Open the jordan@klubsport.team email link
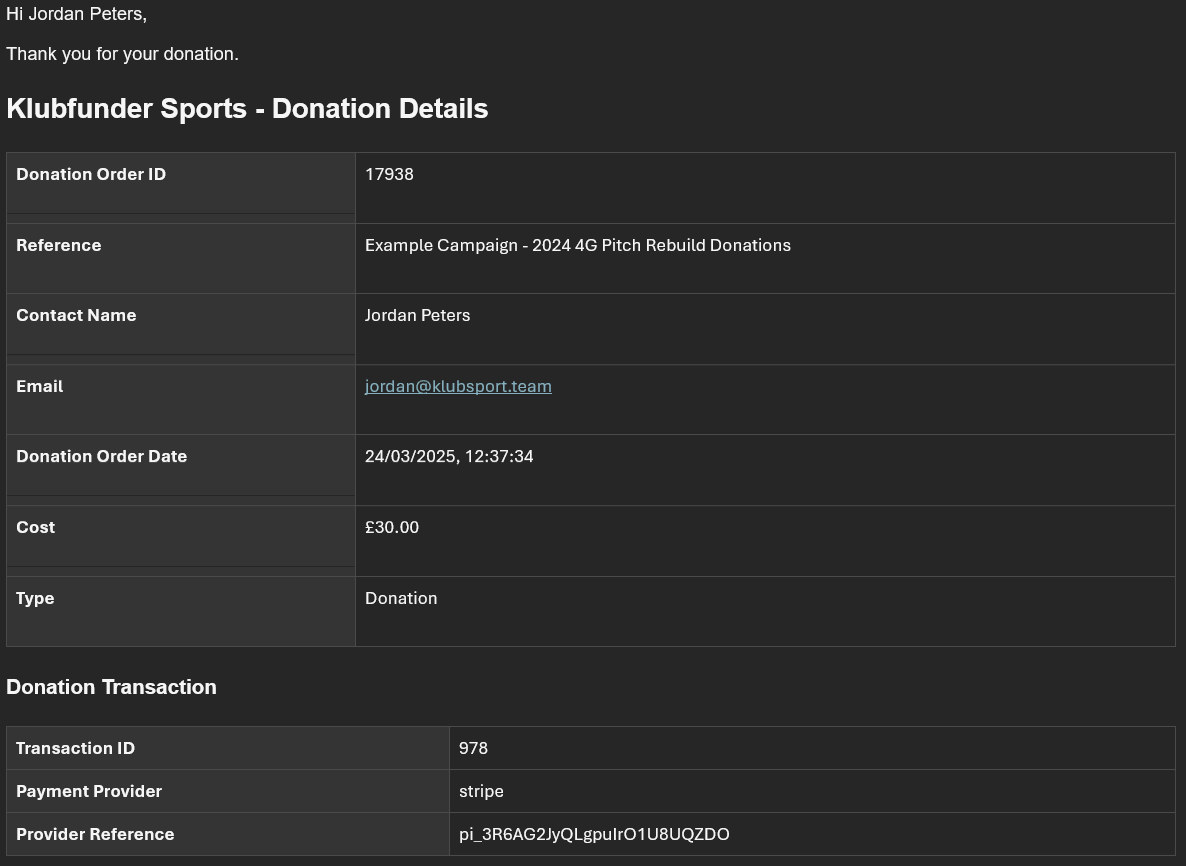The height and width of the screenshot is (866, 1186). (458, 387)
